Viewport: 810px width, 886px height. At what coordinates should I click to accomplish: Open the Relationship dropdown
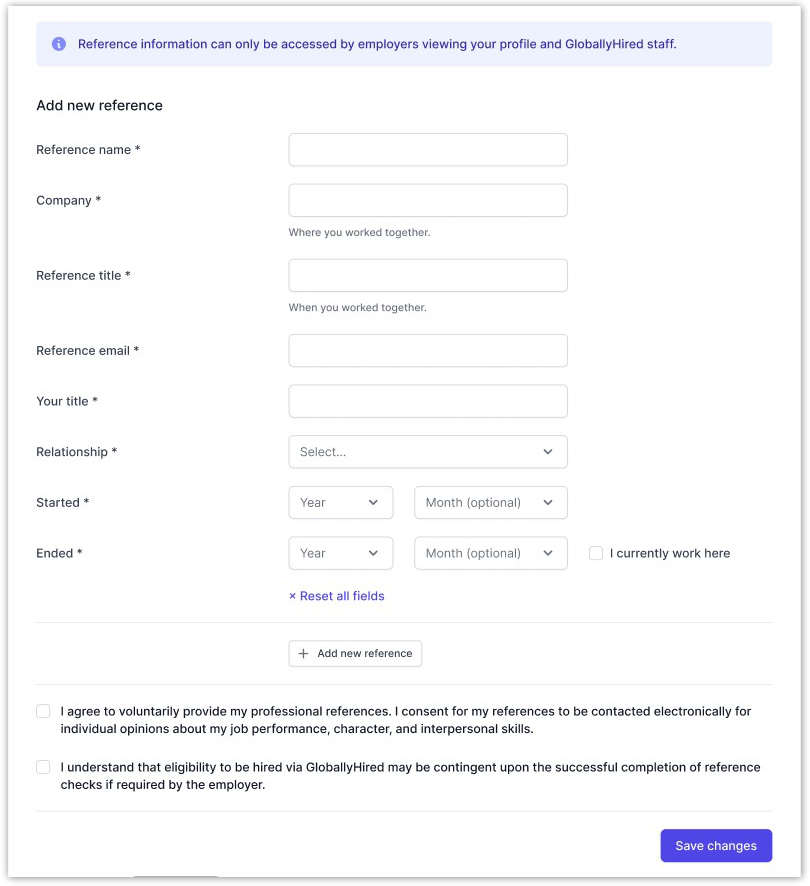click(x=427, y=452)
